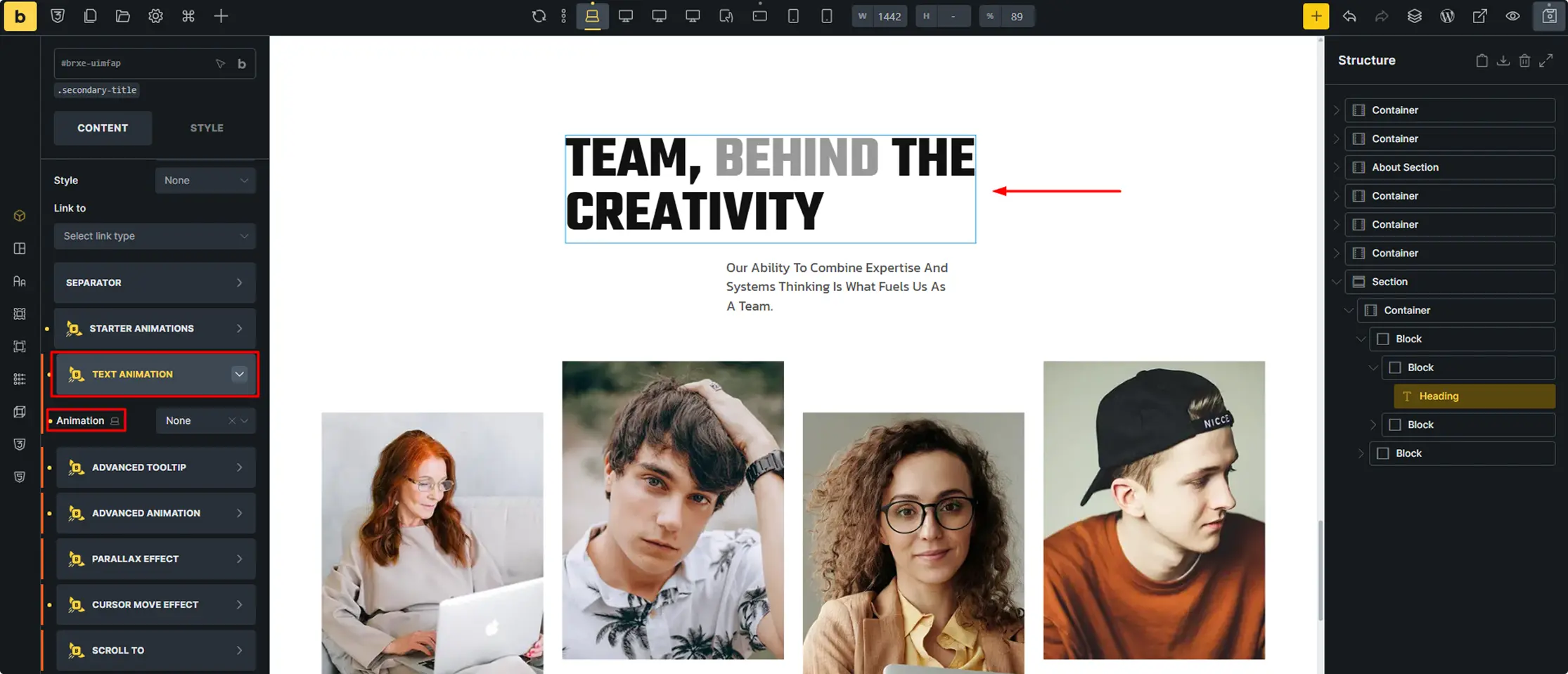
Task: Open the ADVANCED TOOLTIP group
Action: click(155, 467)
